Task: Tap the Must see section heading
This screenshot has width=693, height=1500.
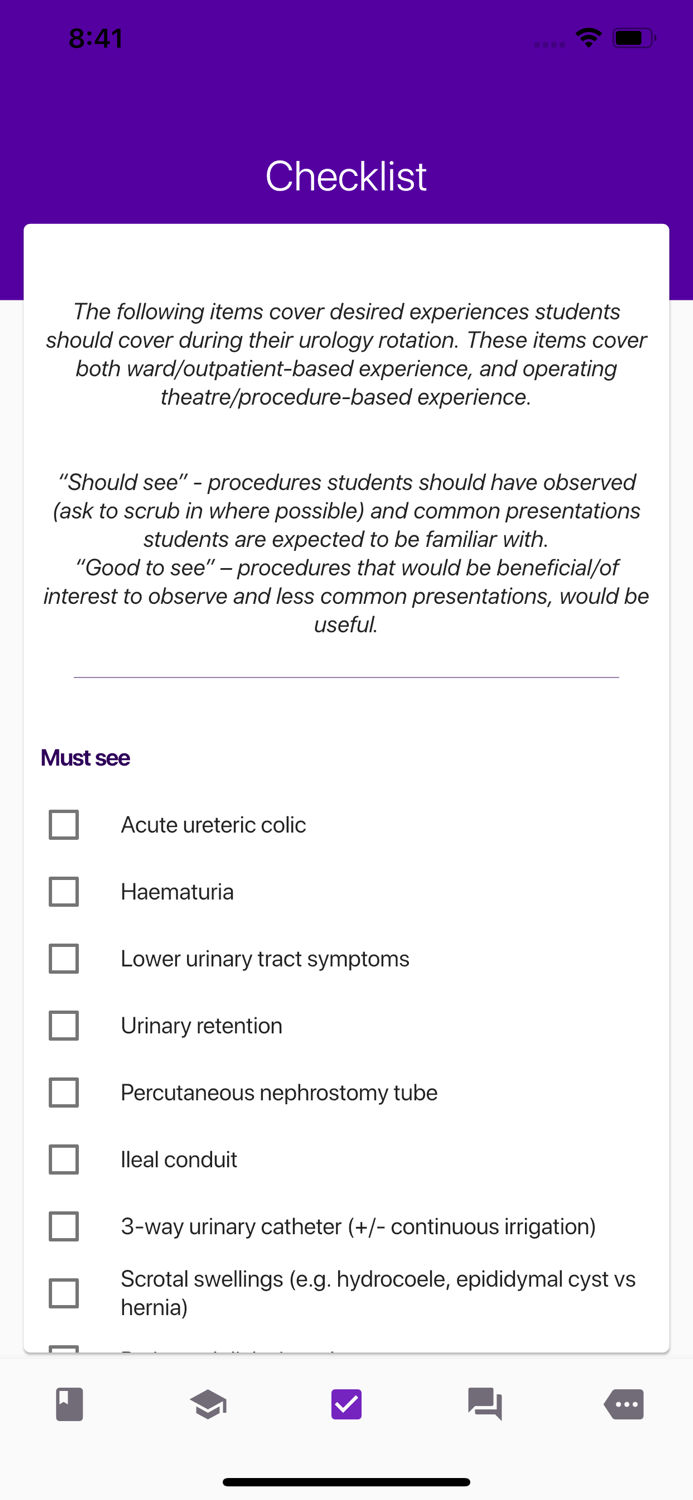Action: [x=85, y=758]
